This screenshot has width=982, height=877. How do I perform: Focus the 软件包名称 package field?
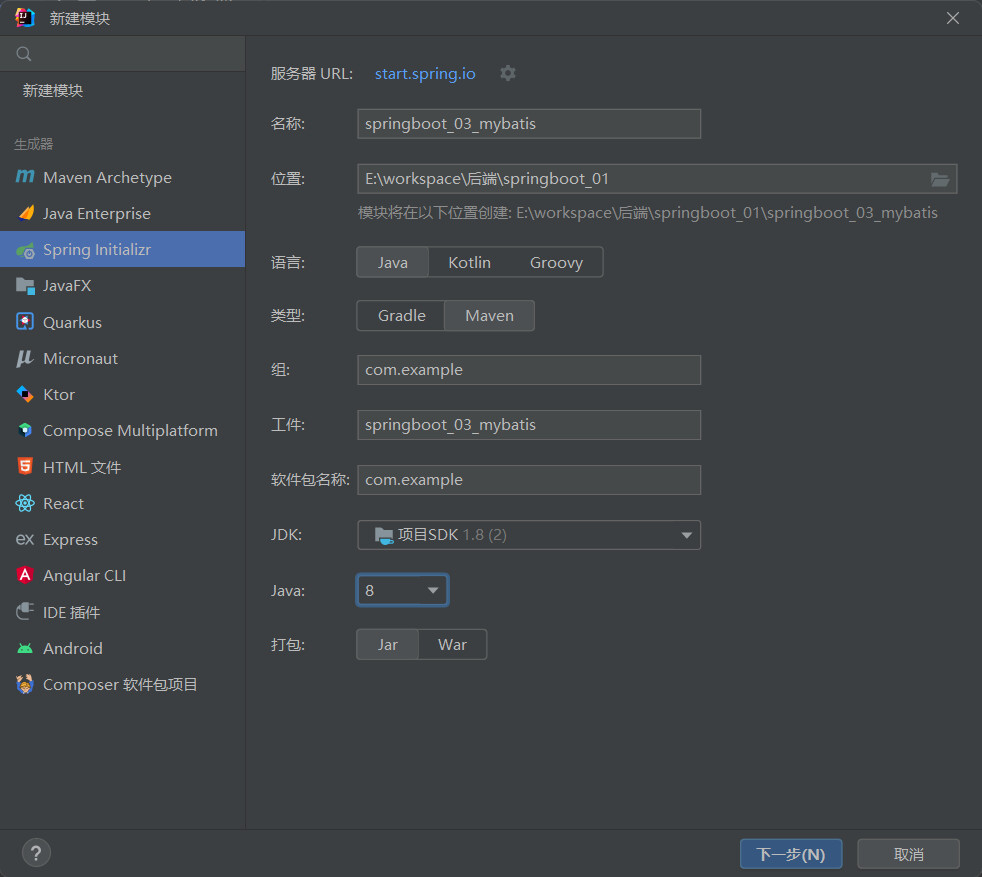tap(529, 480)
